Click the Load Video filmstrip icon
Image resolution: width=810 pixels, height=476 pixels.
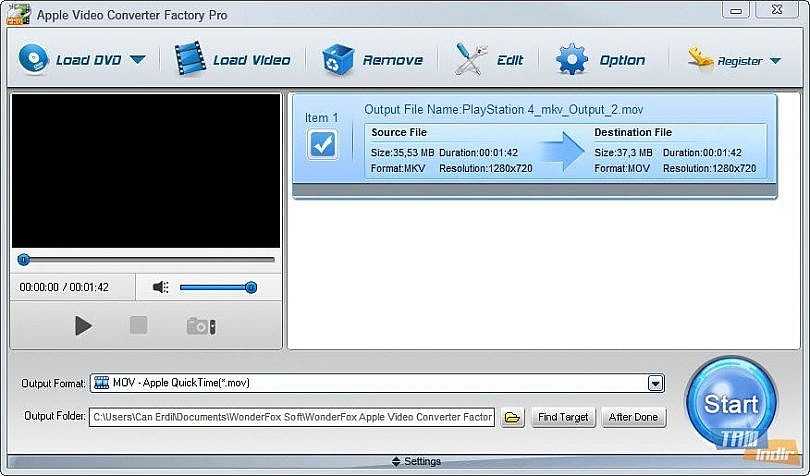pyautogui.click(x=190, y=59)
